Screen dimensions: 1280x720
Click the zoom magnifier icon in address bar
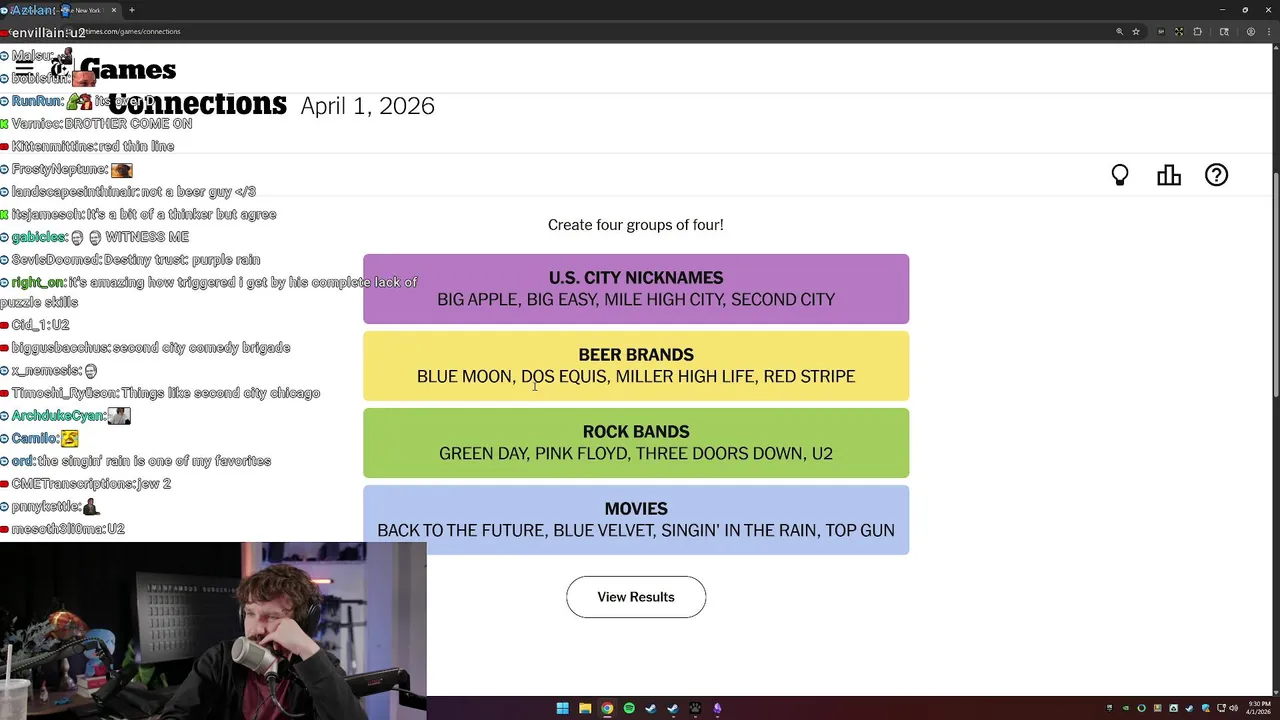(x=1119, y=32)
